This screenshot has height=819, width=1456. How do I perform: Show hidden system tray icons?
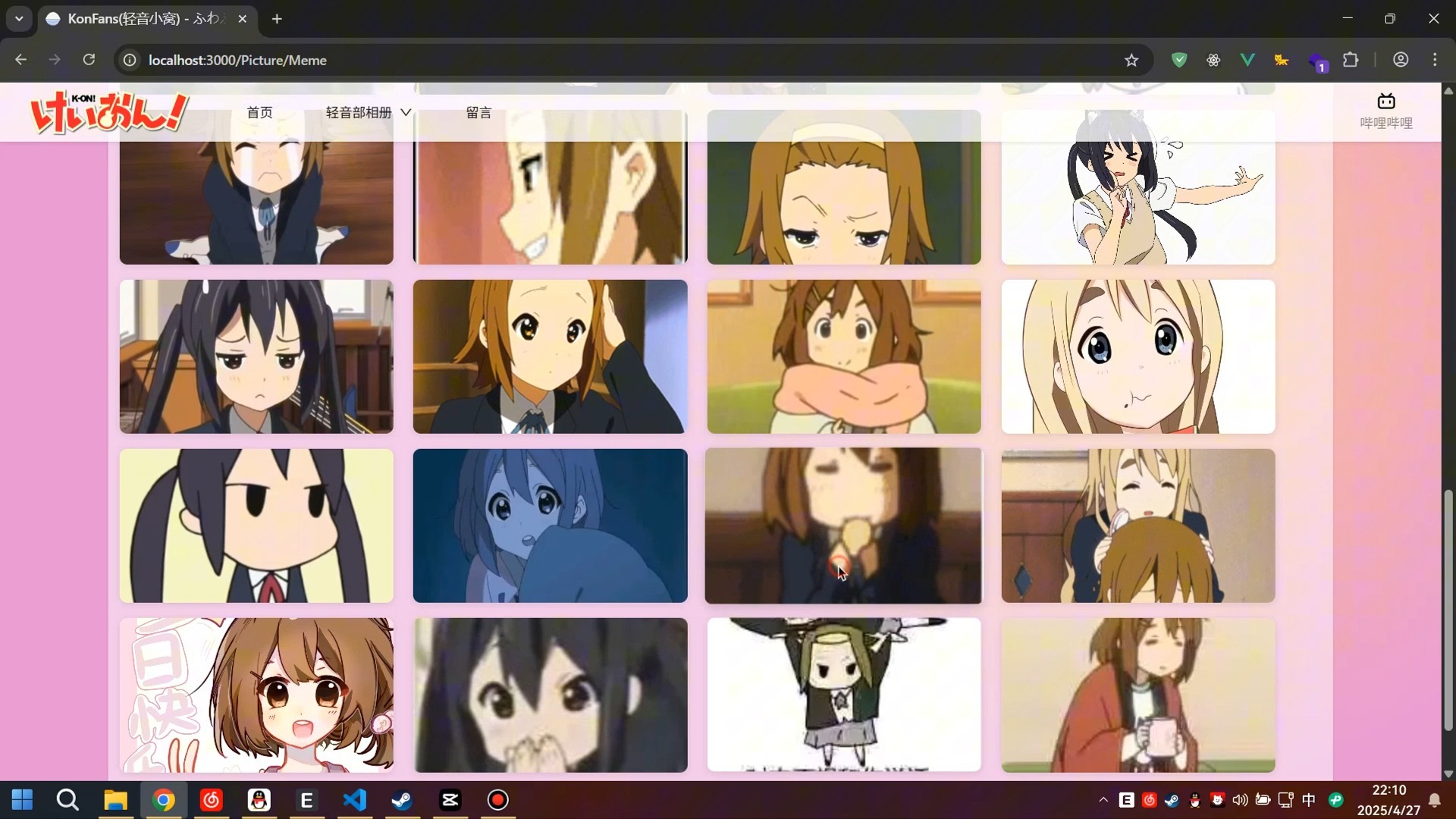tap(1103, 800)
